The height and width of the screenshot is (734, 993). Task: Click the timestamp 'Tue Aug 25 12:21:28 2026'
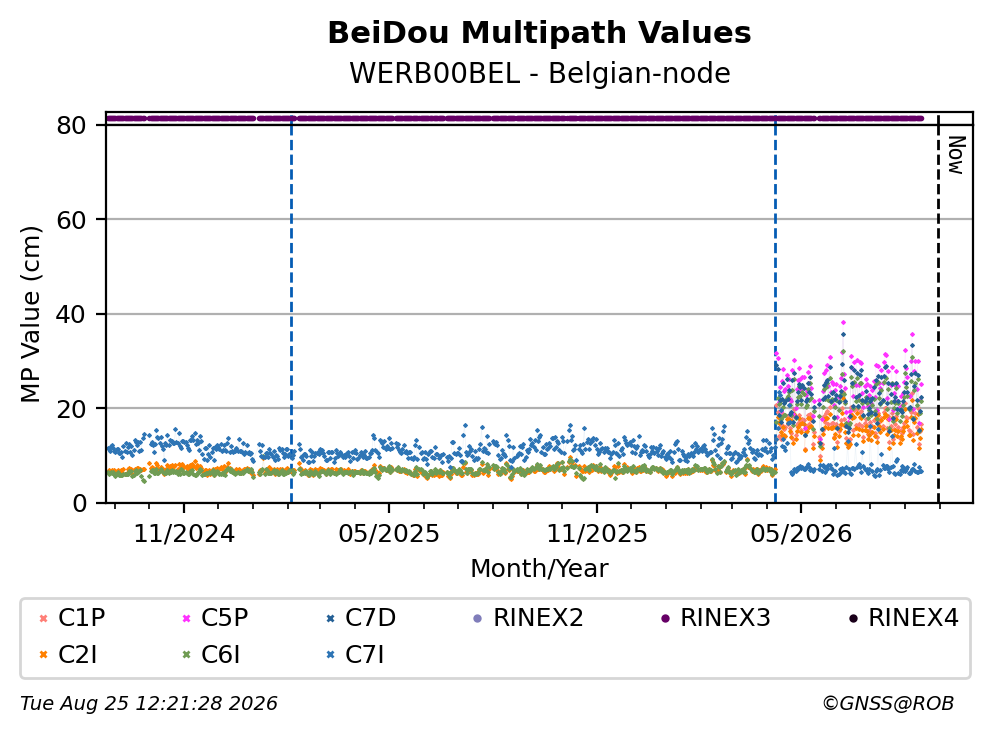[149, 703]
